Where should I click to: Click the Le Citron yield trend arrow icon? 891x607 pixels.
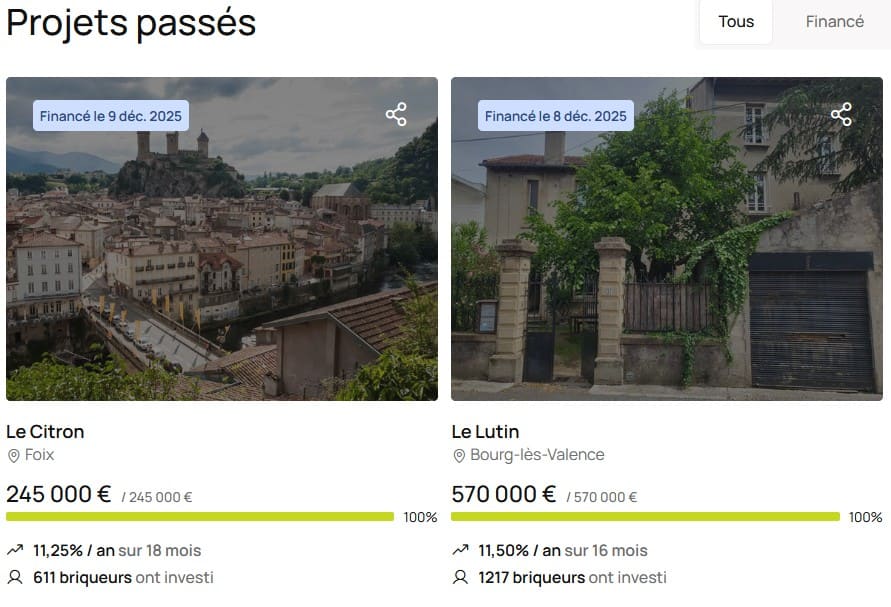pyautogui.click(x=15, y=550)
